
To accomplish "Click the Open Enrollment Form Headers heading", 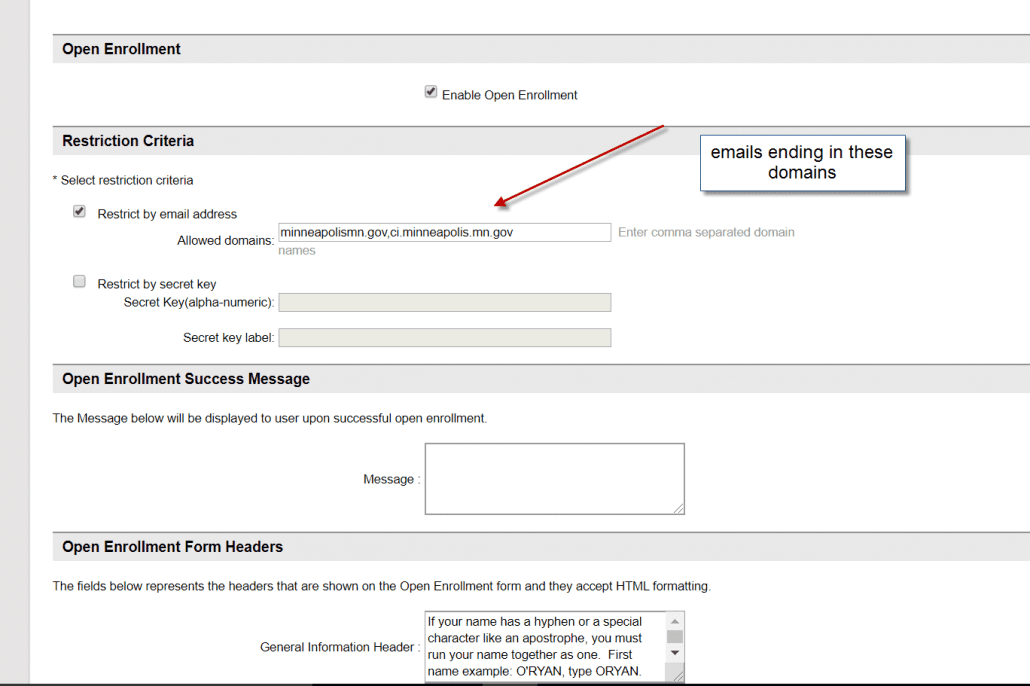I will pos(172,547).
